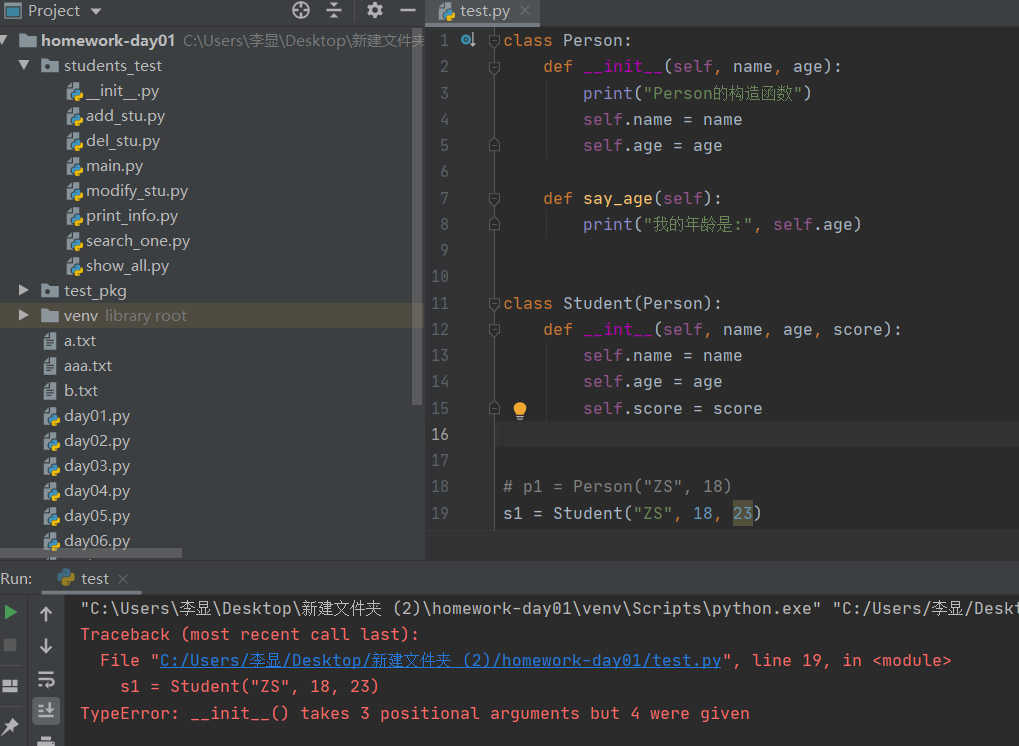Fold Person __init__ method at line 2
Viewport: 1019px width, 746px height.
coord(494,67)
